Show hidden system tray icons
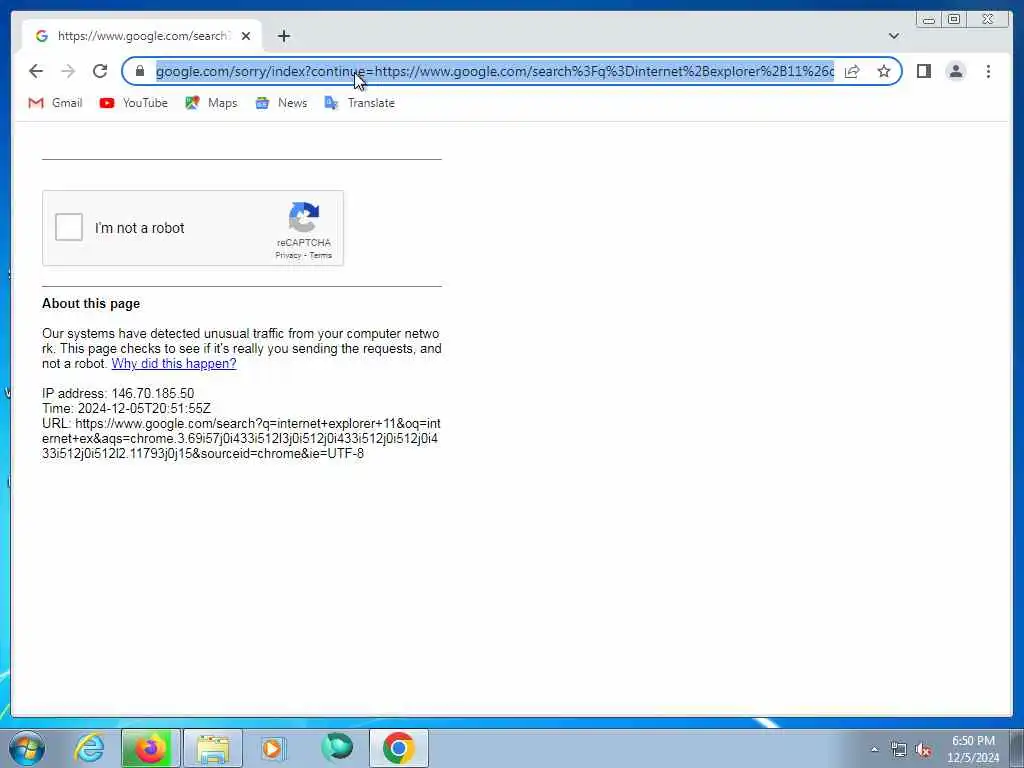 [x=874, y=749]
